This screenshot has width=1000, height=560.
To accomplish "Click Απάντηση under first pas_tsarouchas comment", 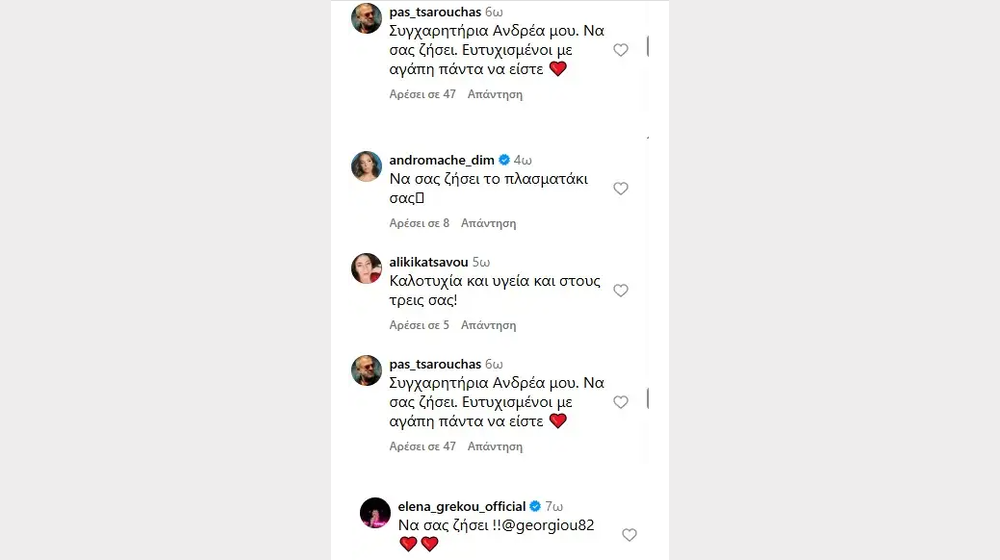I will [x=495, y=94].
